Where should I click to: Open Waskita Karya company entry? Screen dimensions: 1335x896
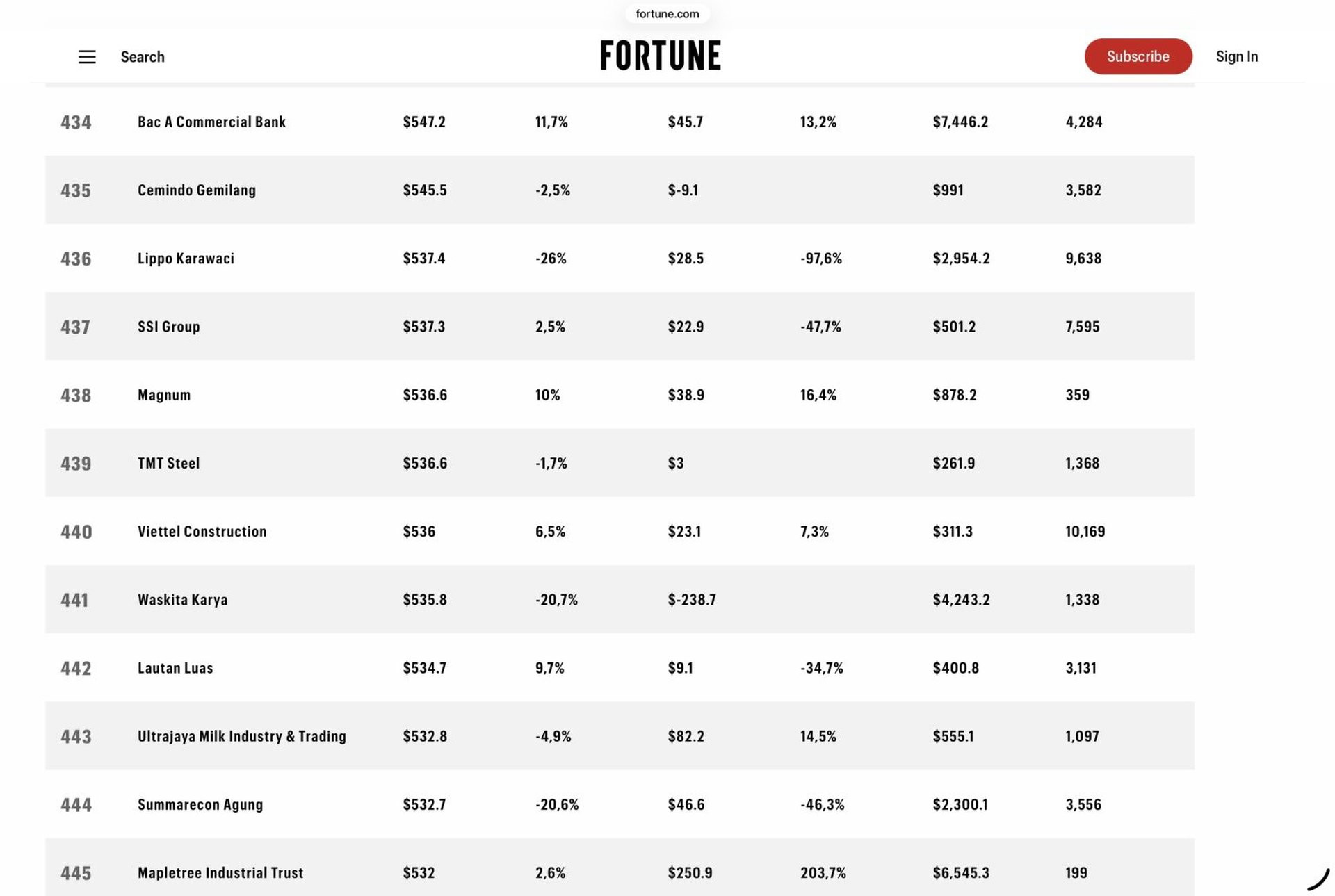[182, 599]
